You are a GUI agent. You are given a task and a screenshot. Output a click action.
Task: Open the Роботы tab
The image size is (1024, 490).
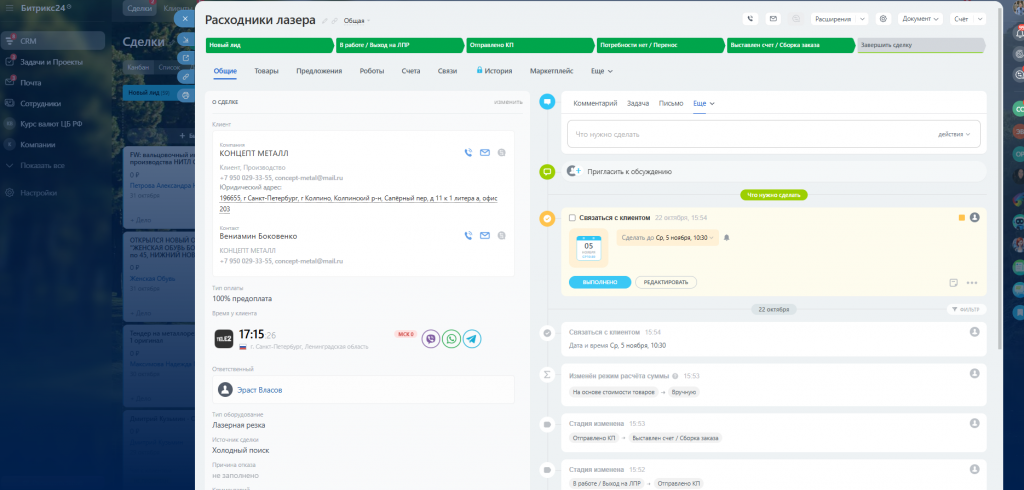372,71
